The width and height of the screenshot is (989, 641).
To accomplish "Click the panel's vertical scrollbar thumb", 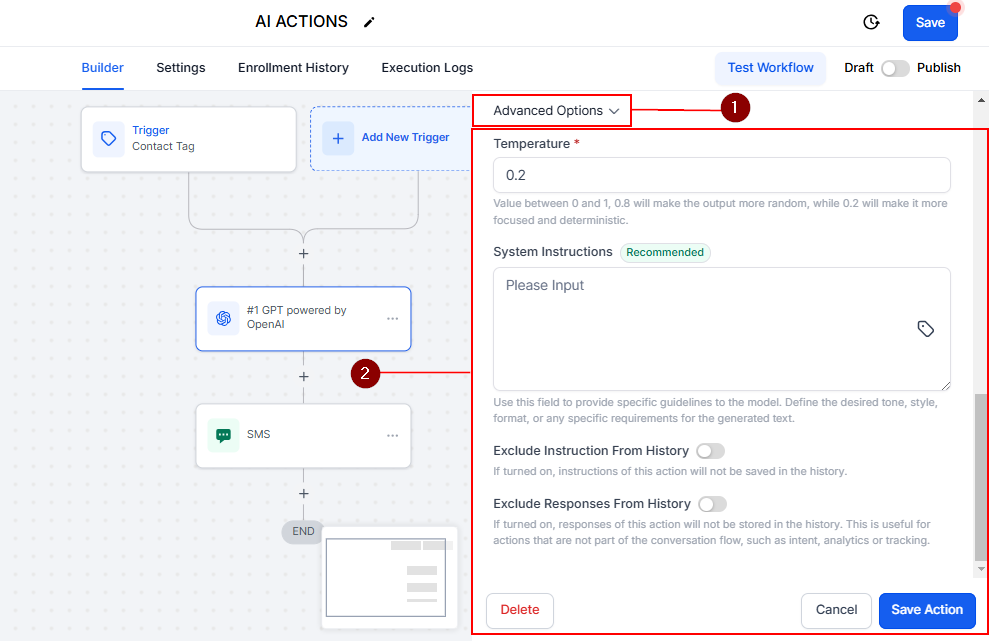I will pyautogui.click(x=980, y=476).
